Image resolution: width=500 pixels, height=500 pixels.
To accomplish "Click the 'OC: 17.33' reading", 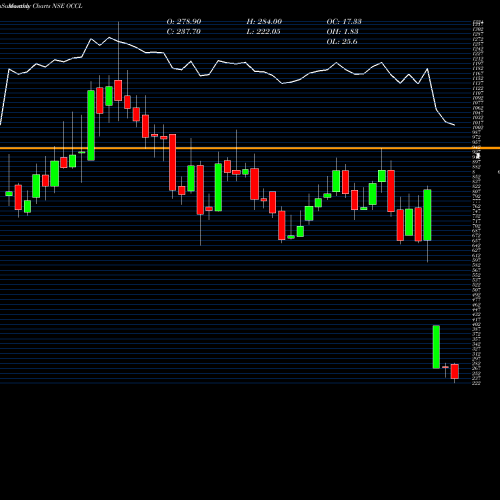I will [344, 22].
